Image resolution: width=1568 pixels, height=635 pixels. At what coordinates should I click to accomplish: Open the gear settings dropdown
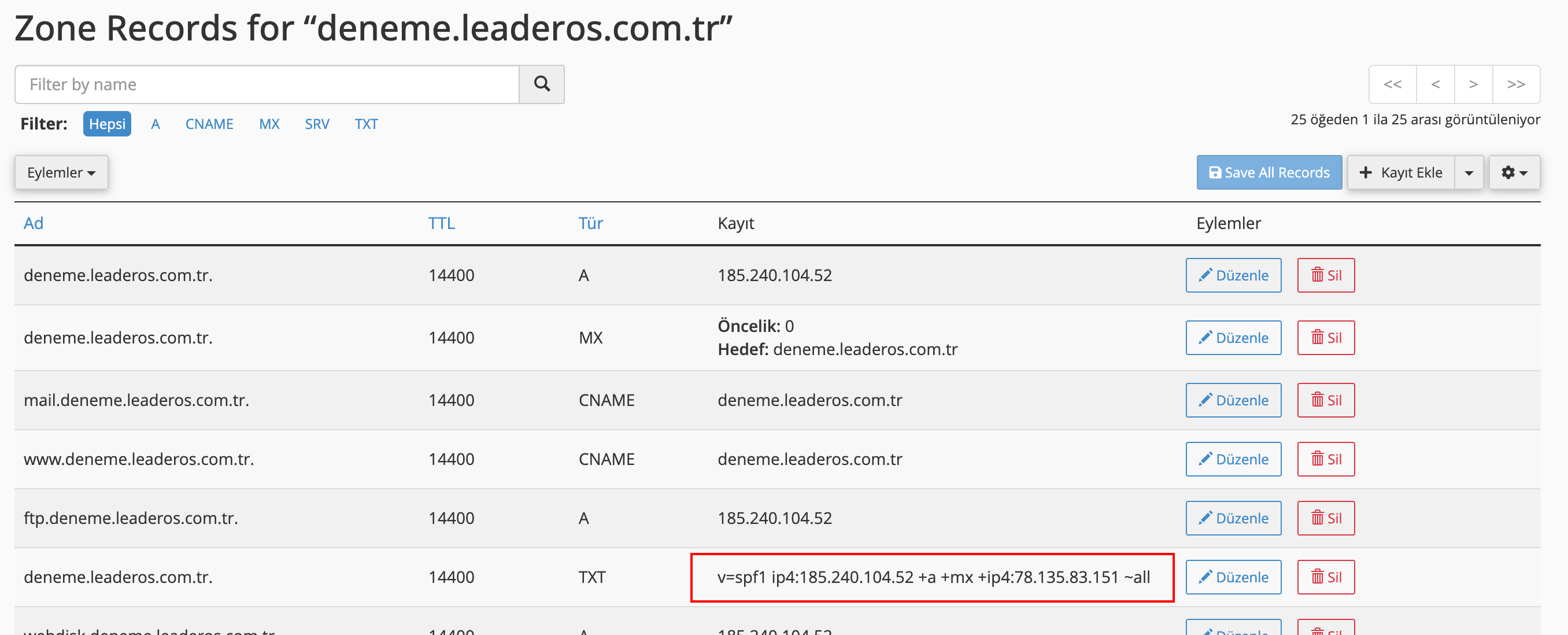click(1514, 172)
